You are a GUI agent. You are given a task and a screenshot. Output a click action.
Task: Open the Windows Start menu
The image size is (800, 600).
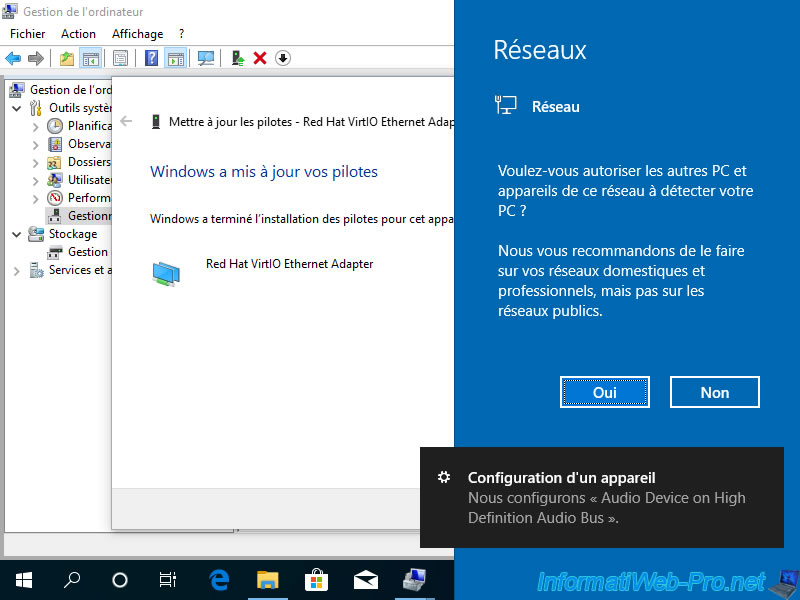(23, 580)
